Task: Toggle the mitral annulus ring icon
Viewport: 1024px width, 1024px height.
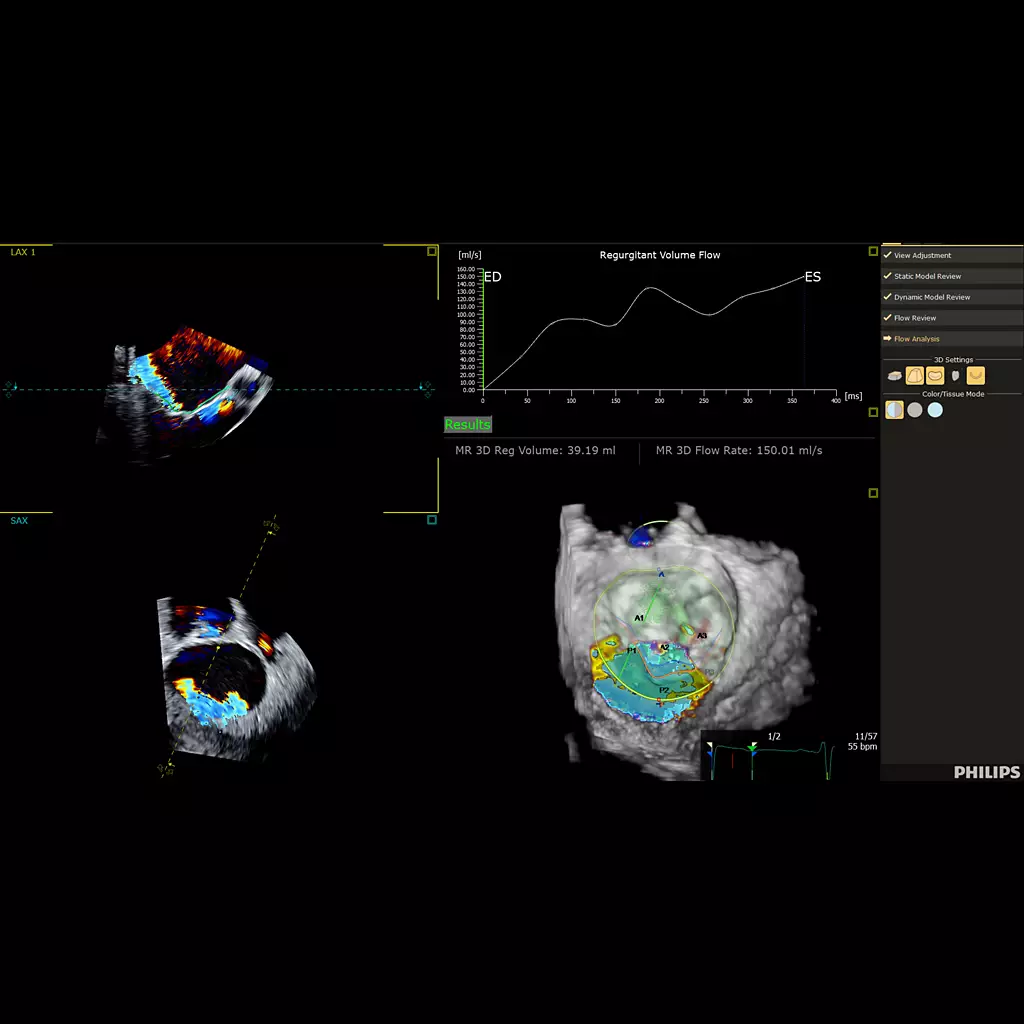Action: point(935,376)
